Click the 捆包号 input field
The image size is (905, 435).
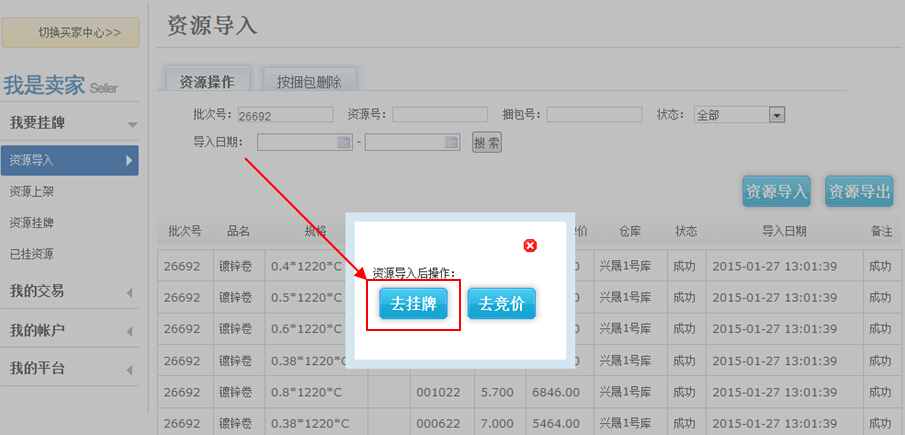point(593,115)
